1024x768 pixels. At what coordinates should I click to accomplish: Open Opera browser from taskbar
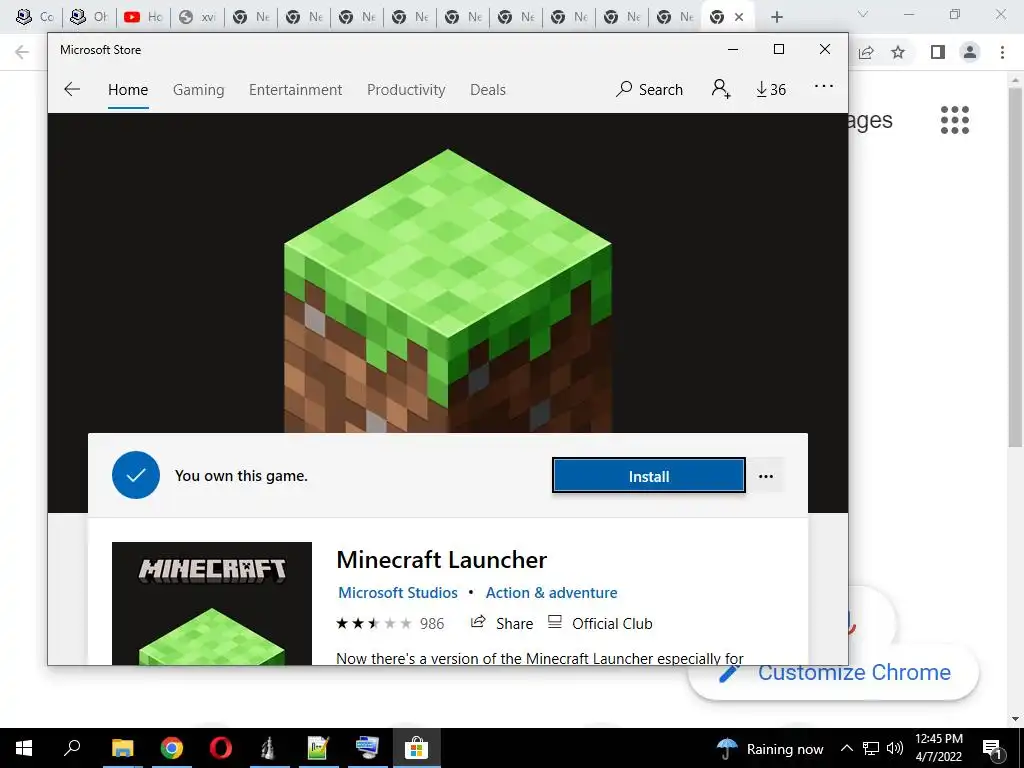coord(221,748)
